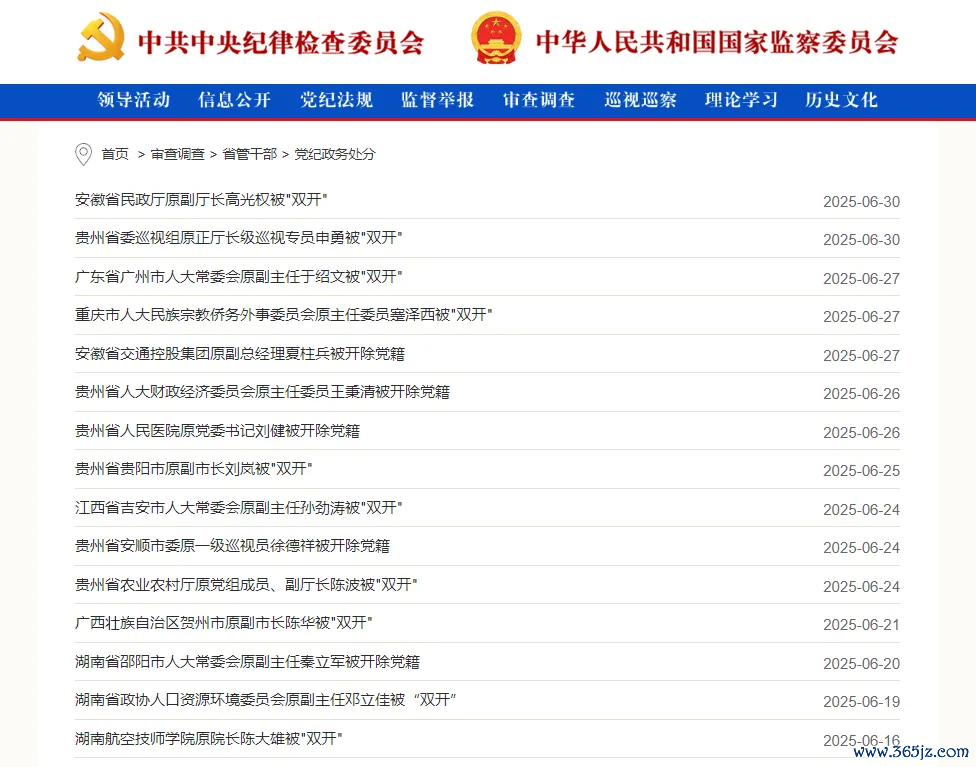The image size is (976, 767).
Task: Open article about 重庆市人大塞泽西被双开
Action: point(283,314)
